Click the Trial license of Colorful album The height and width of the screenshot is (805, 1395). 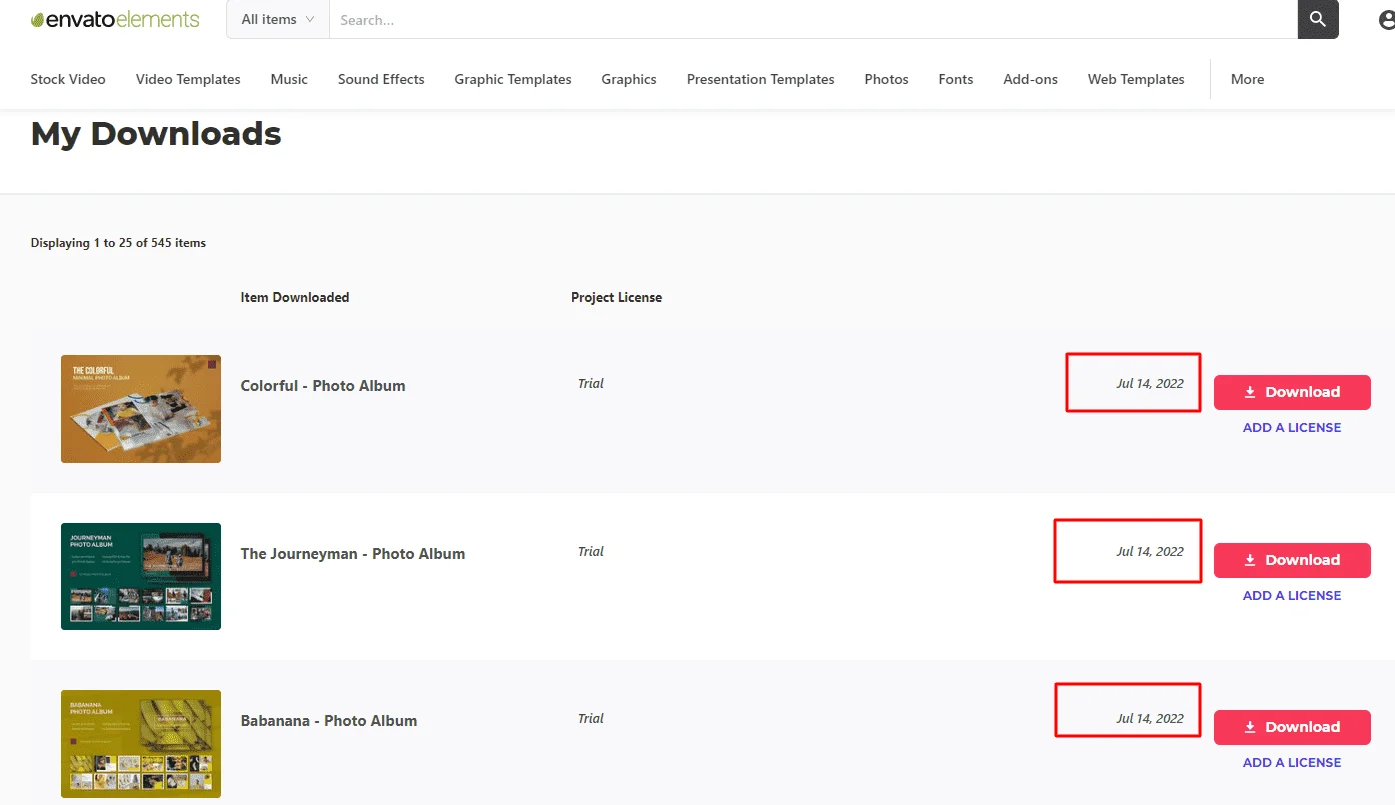coord(591,383)
